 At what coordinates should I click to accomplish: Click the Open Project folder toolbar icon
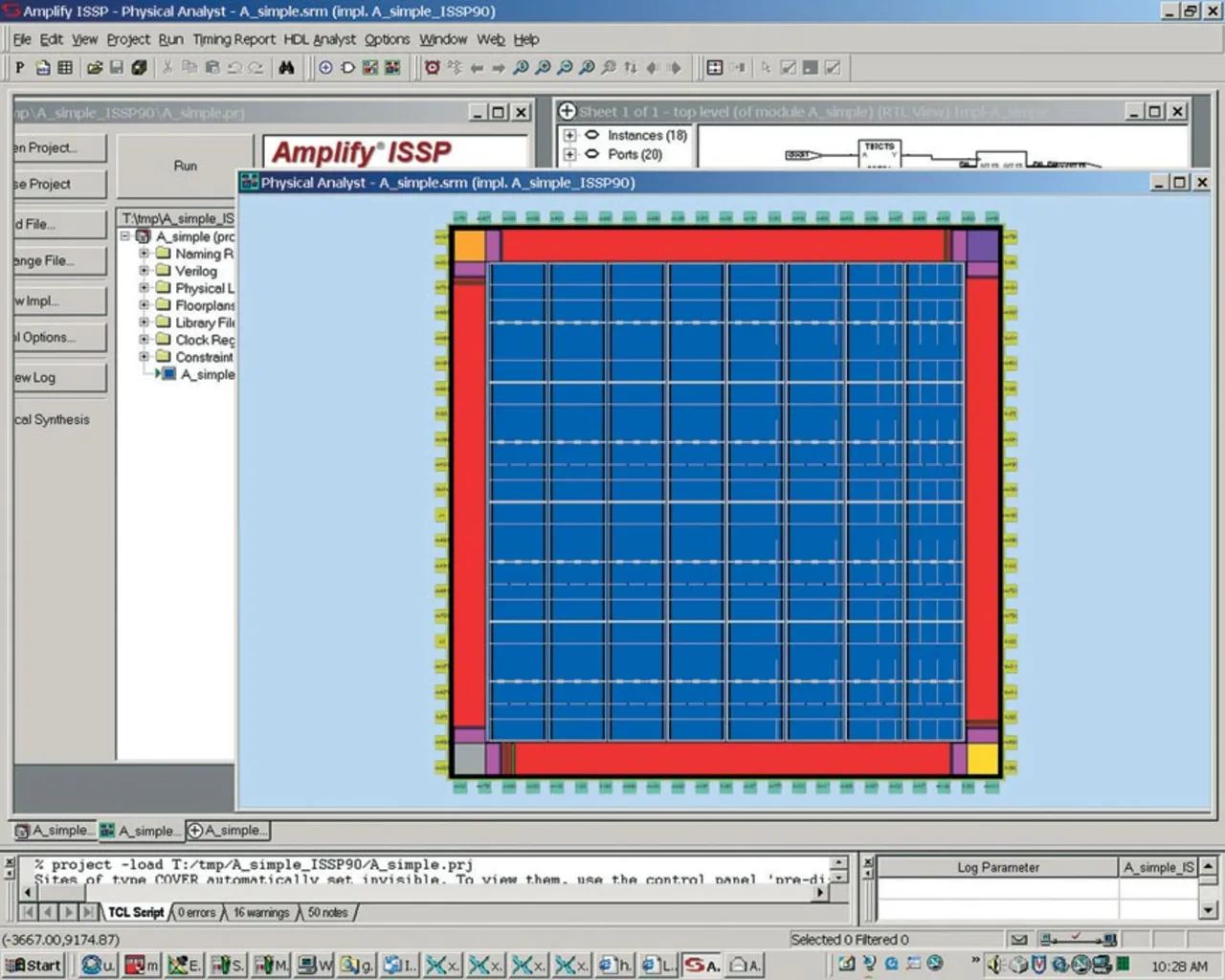point(94,68)
